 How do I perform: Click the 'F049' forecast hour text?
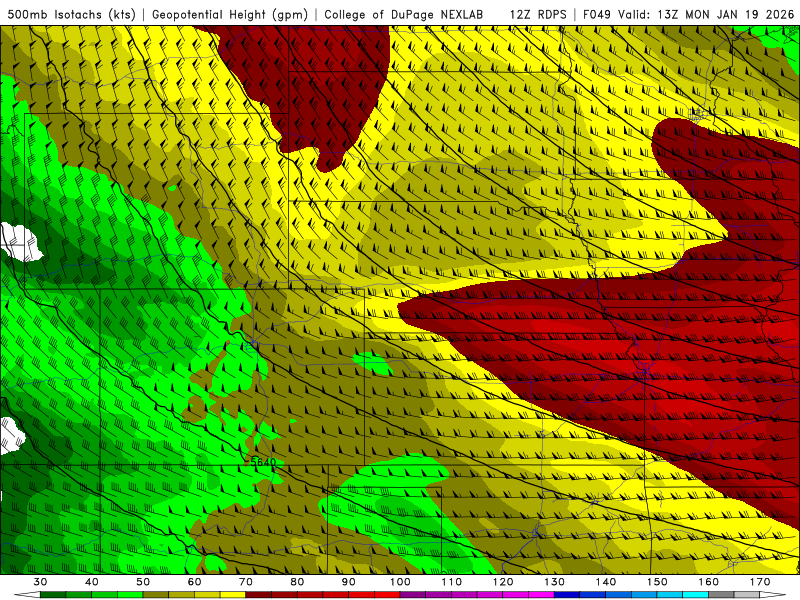[597, 14]
